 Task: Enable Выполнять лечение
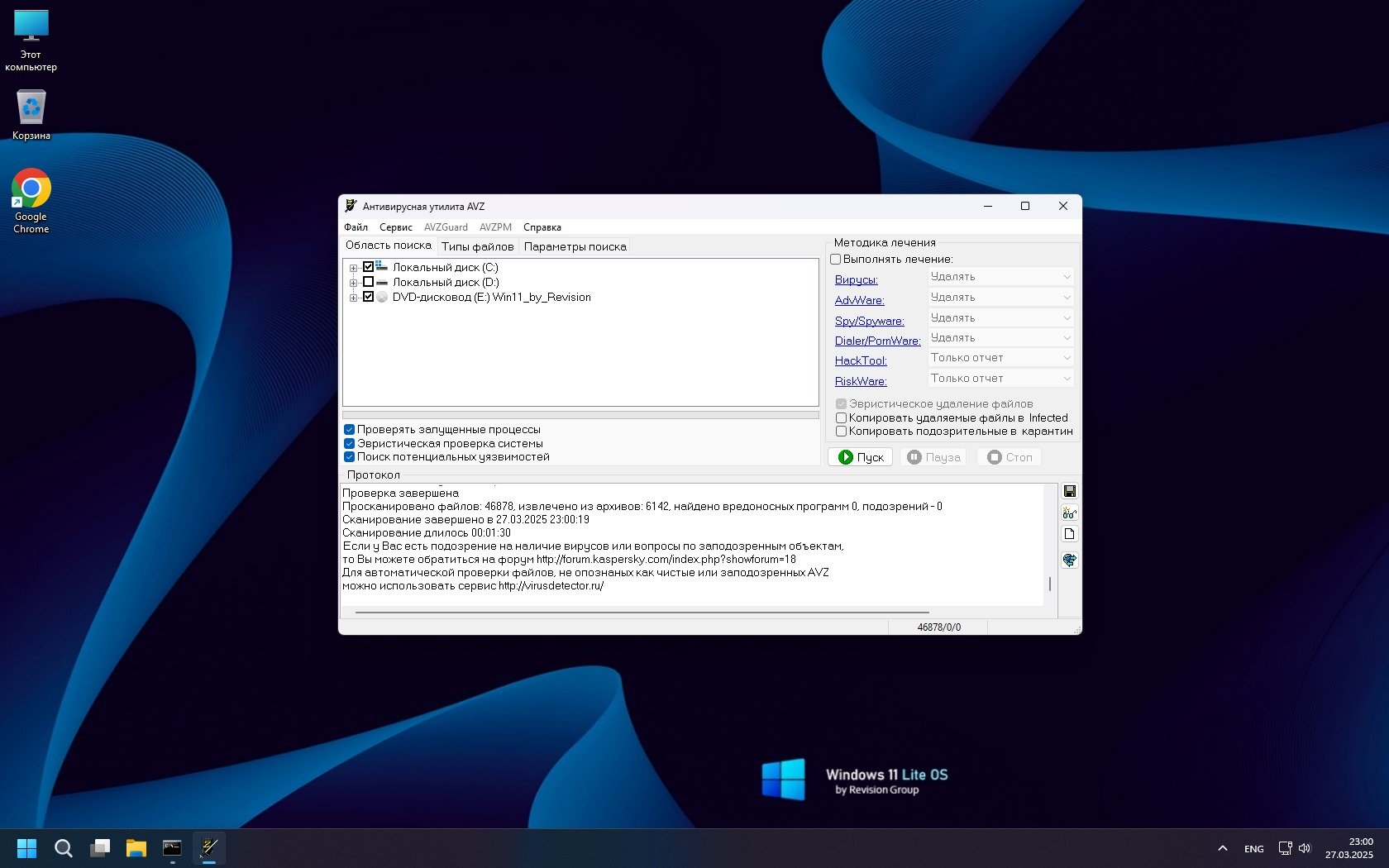836,260
